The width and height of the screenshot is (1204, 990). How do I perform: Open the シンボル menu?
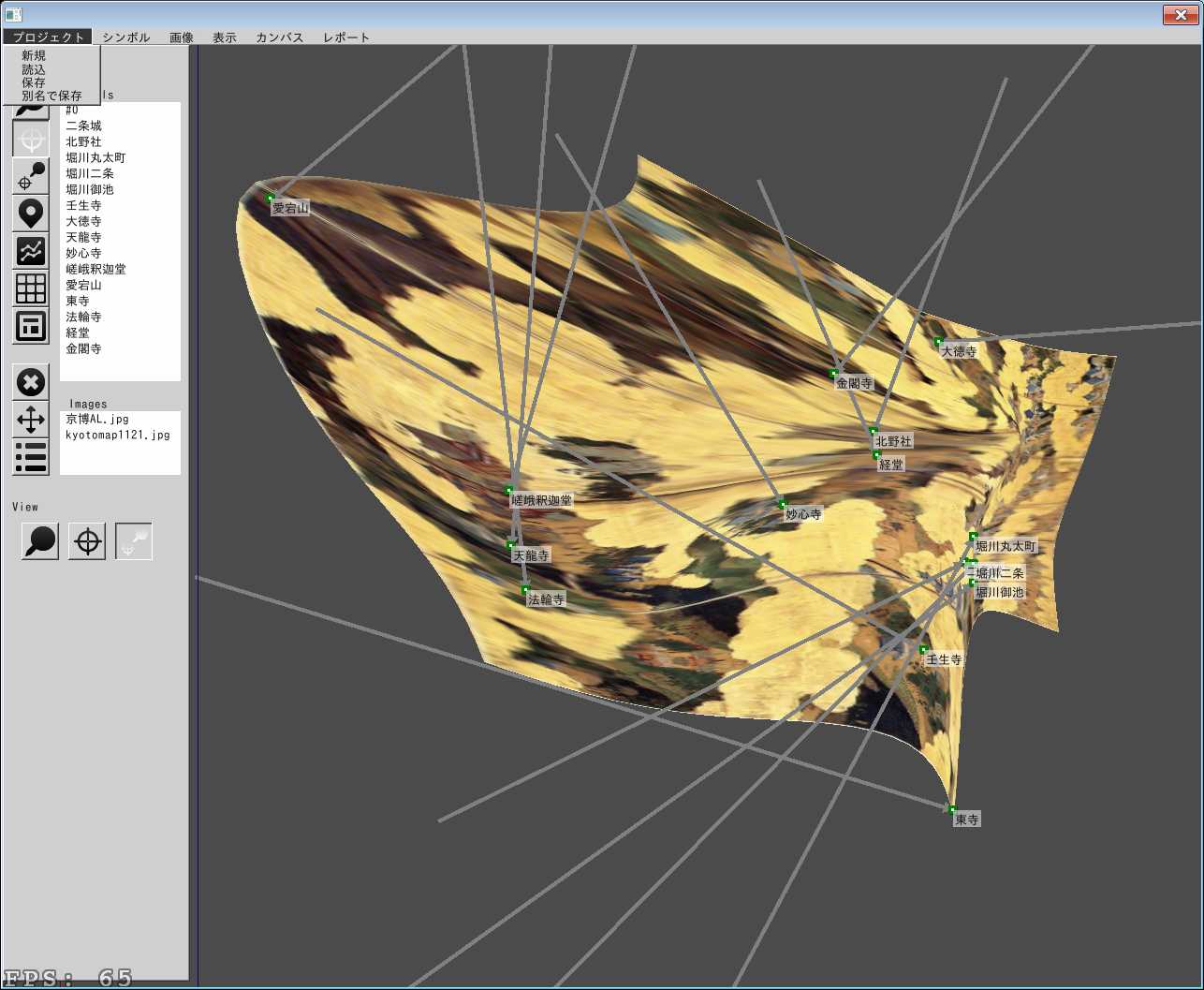(x=125, y=37)
